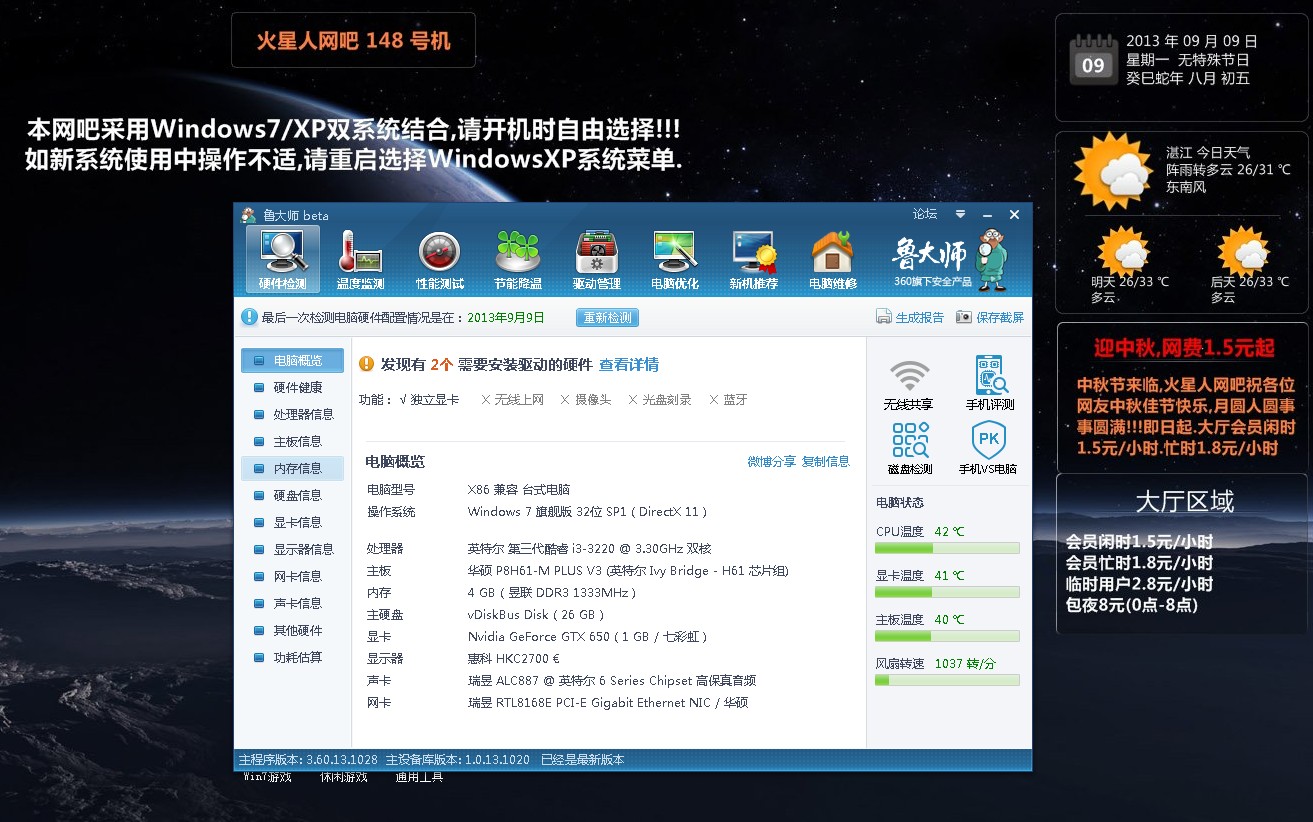Click the OS value Windows 7 旗舰版 32位
Screen dimensions: 1313x822
(588, 512)
